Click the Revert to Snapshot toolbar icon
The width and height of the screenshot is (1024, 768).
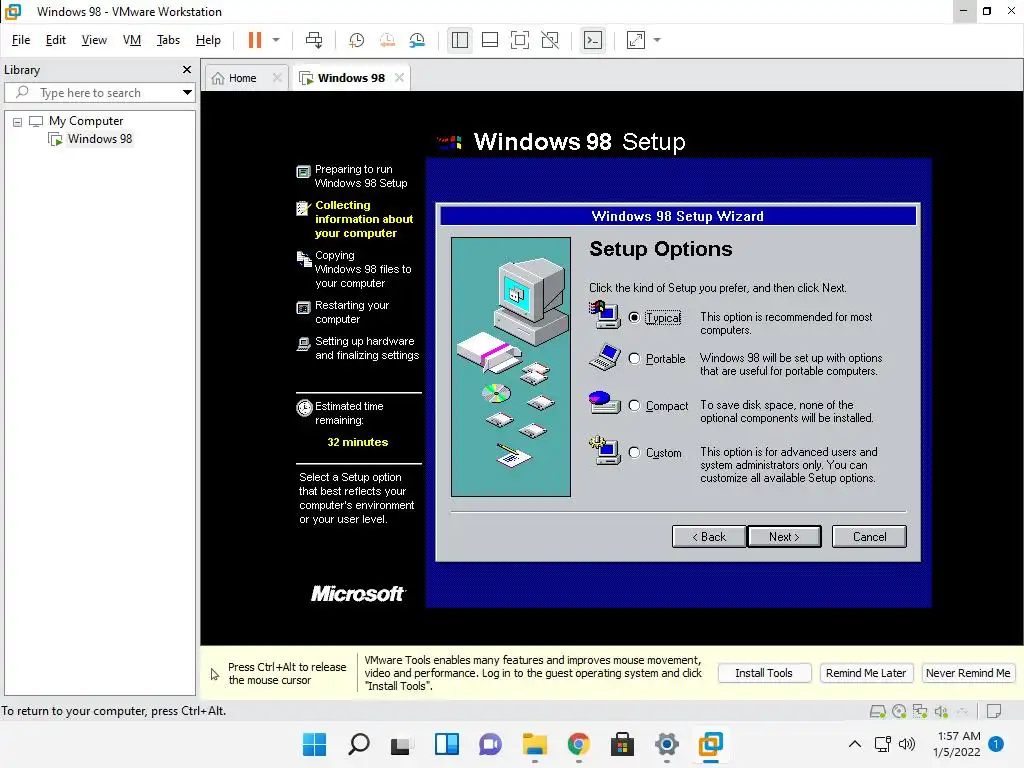[387, 40]
